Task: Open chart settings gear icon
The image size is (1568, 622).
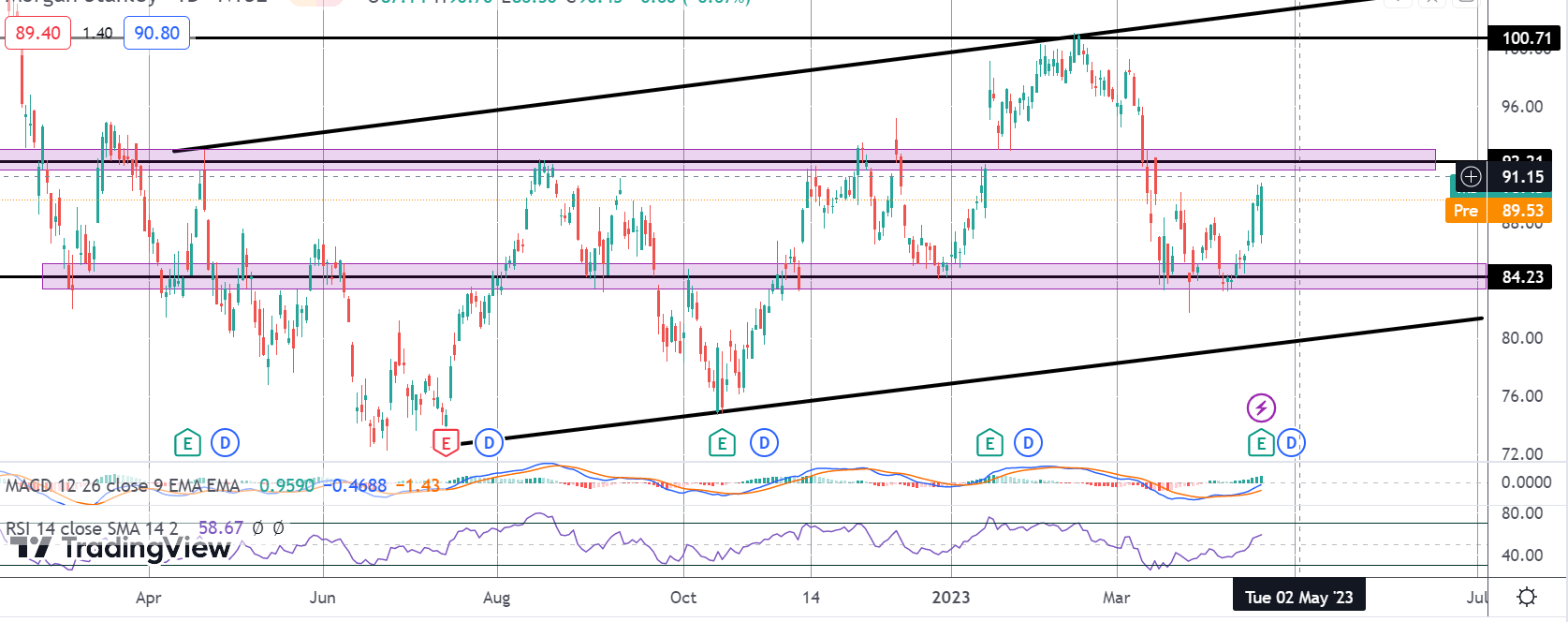Action: pyautogui.click(x=1527, y=597)
